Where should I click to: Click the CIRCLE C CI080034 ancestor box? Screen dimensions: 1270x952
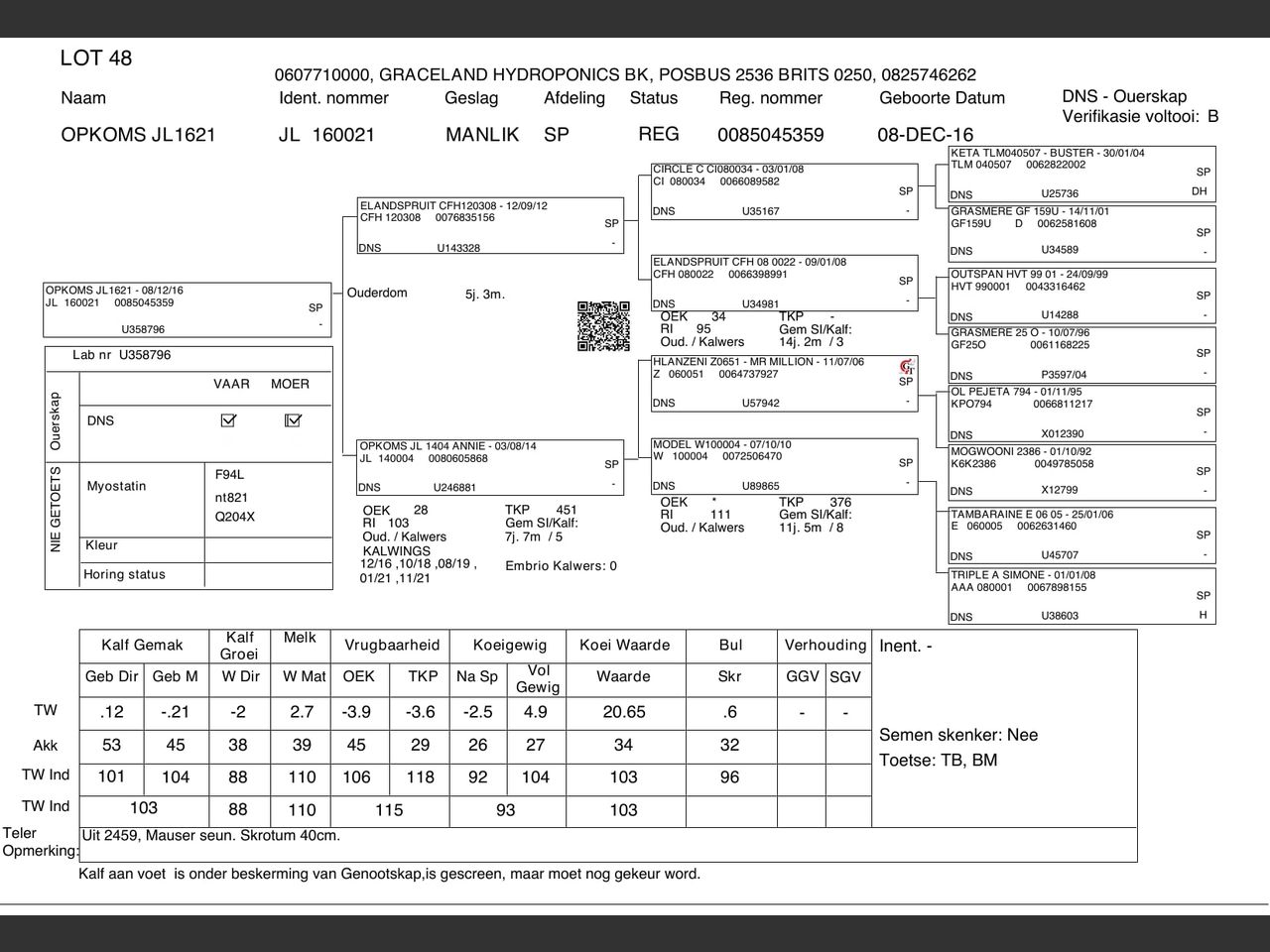click(x=784, y=191)
